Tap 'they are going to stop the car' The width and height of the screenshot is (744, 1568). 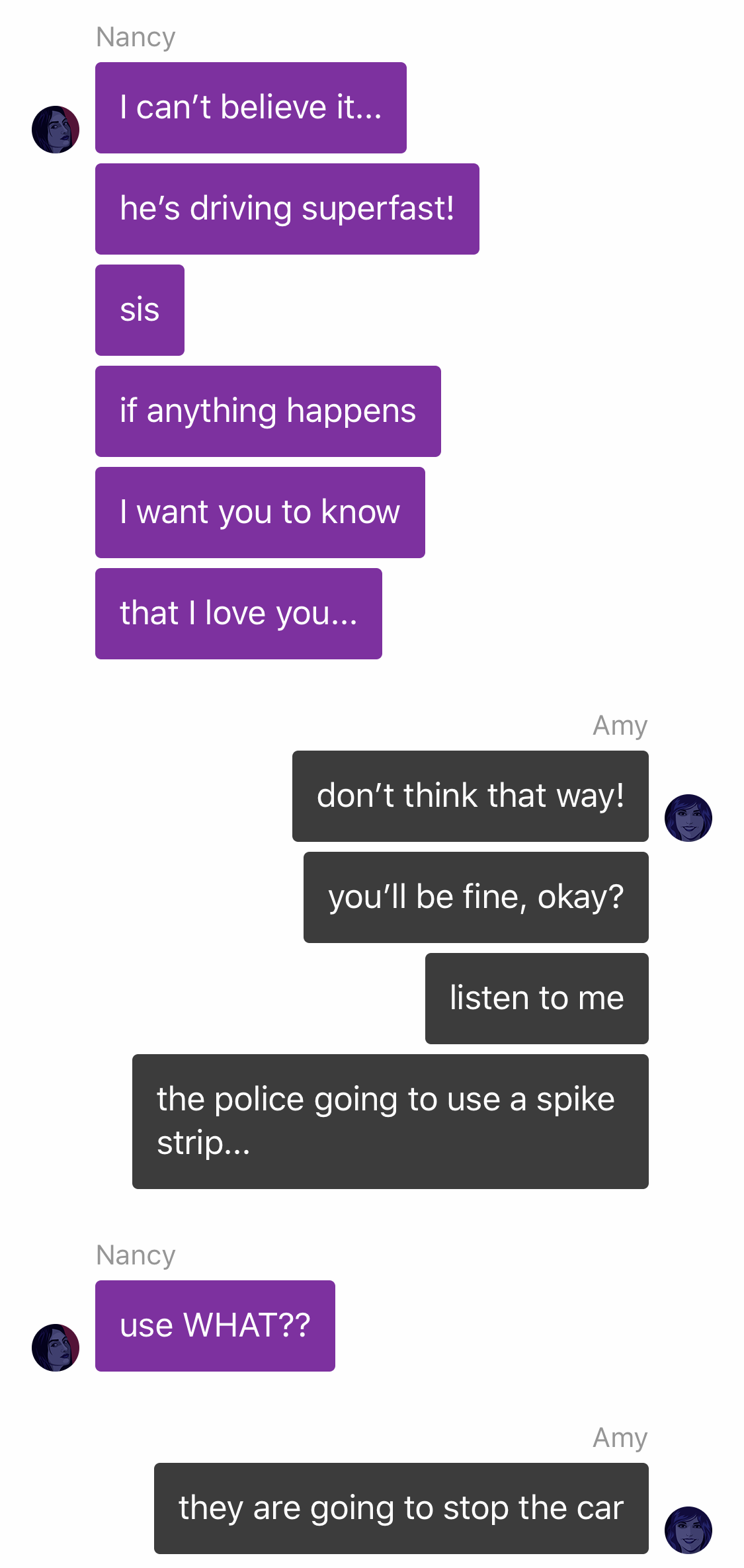pyautogui.click(x=401, y=1508)
